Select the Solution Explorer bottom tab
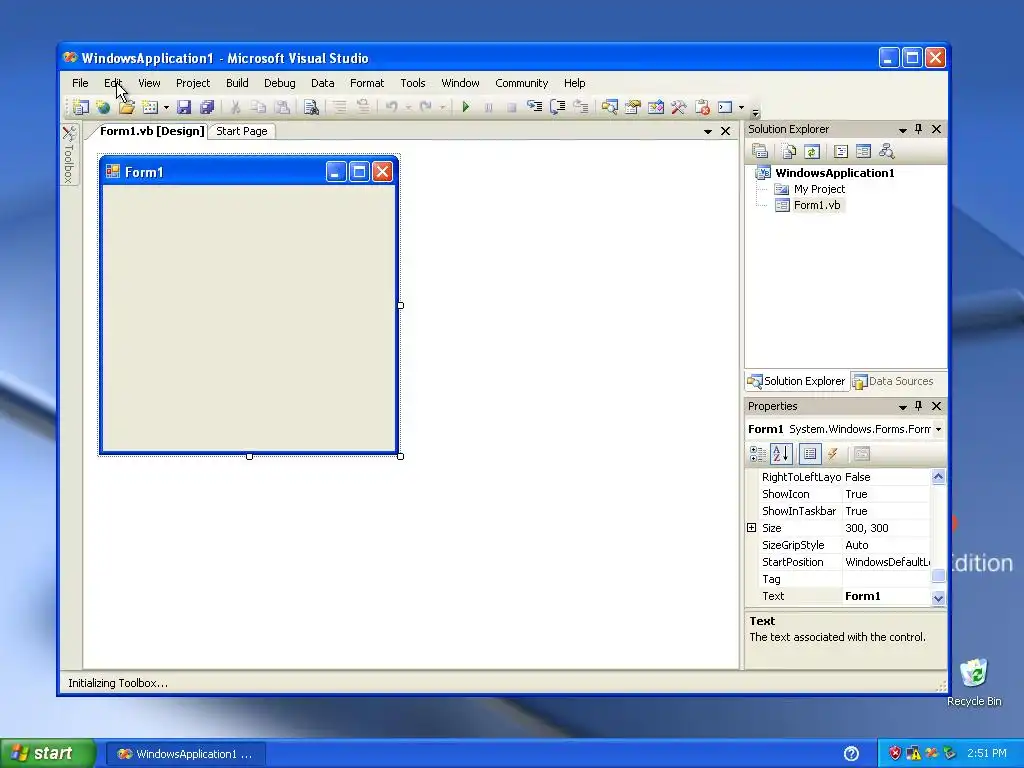Image resolution: width=1024 pixels, height=768 pixels. click(x=797, y=381)
